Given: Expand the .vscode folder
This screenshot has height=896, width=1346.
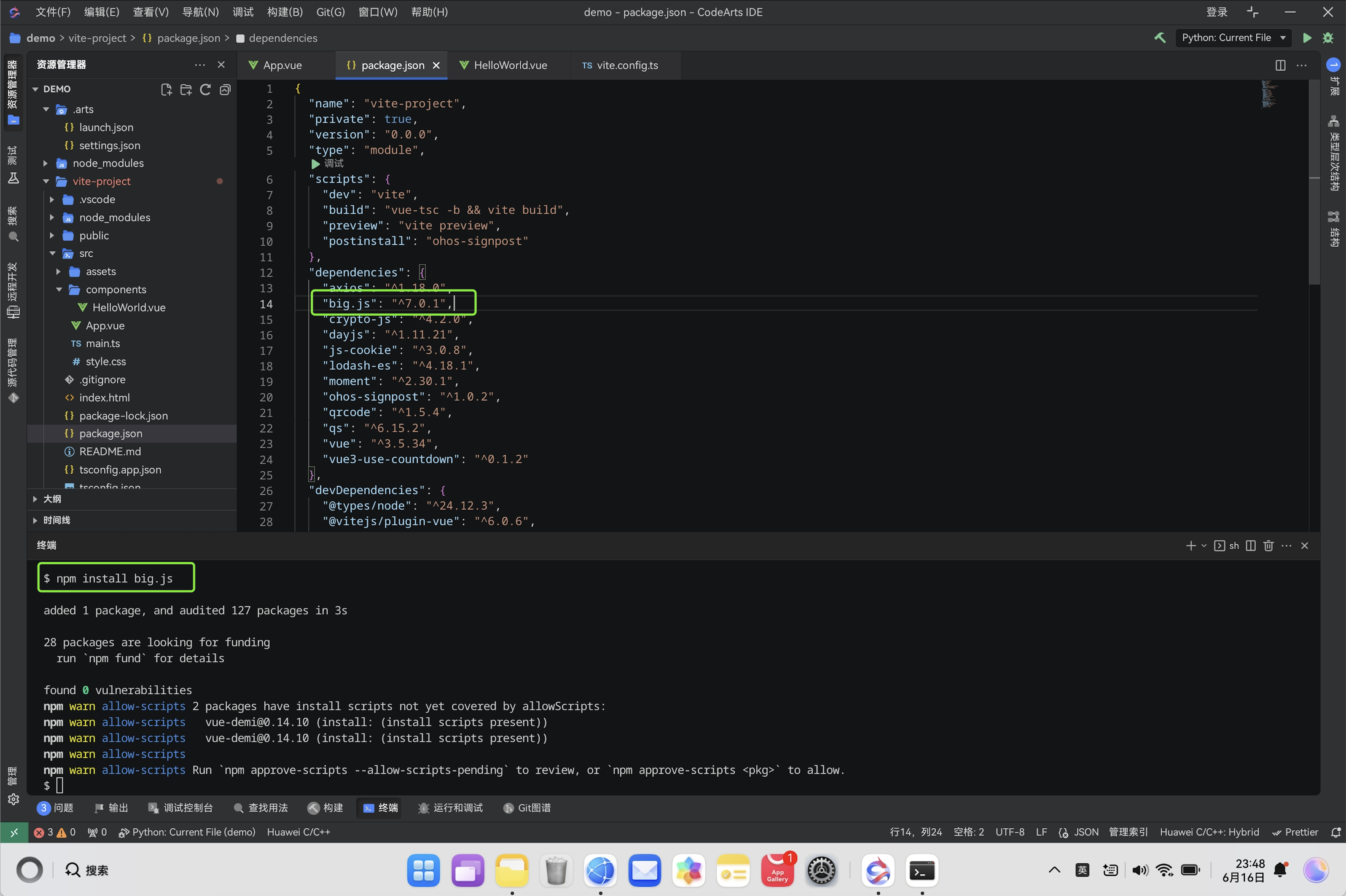Looking at the screenshot, I should coord(52,199).
